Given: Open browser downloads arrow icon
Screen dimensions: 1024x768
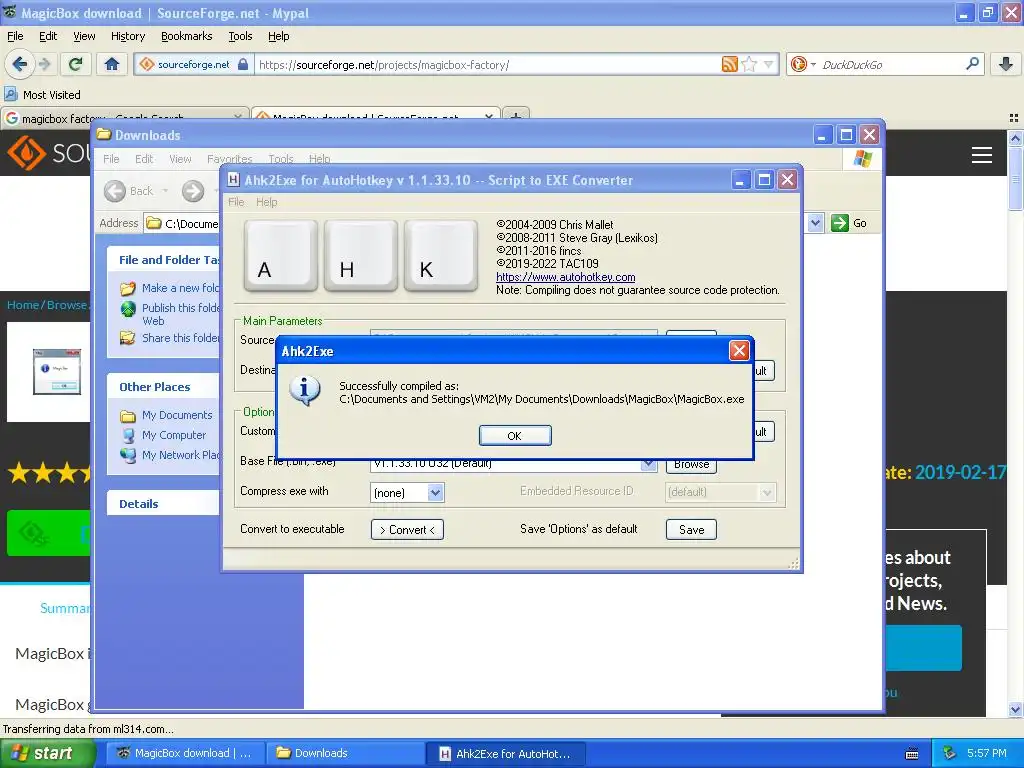Looking at the screenshot, I should pos(1006,63).
